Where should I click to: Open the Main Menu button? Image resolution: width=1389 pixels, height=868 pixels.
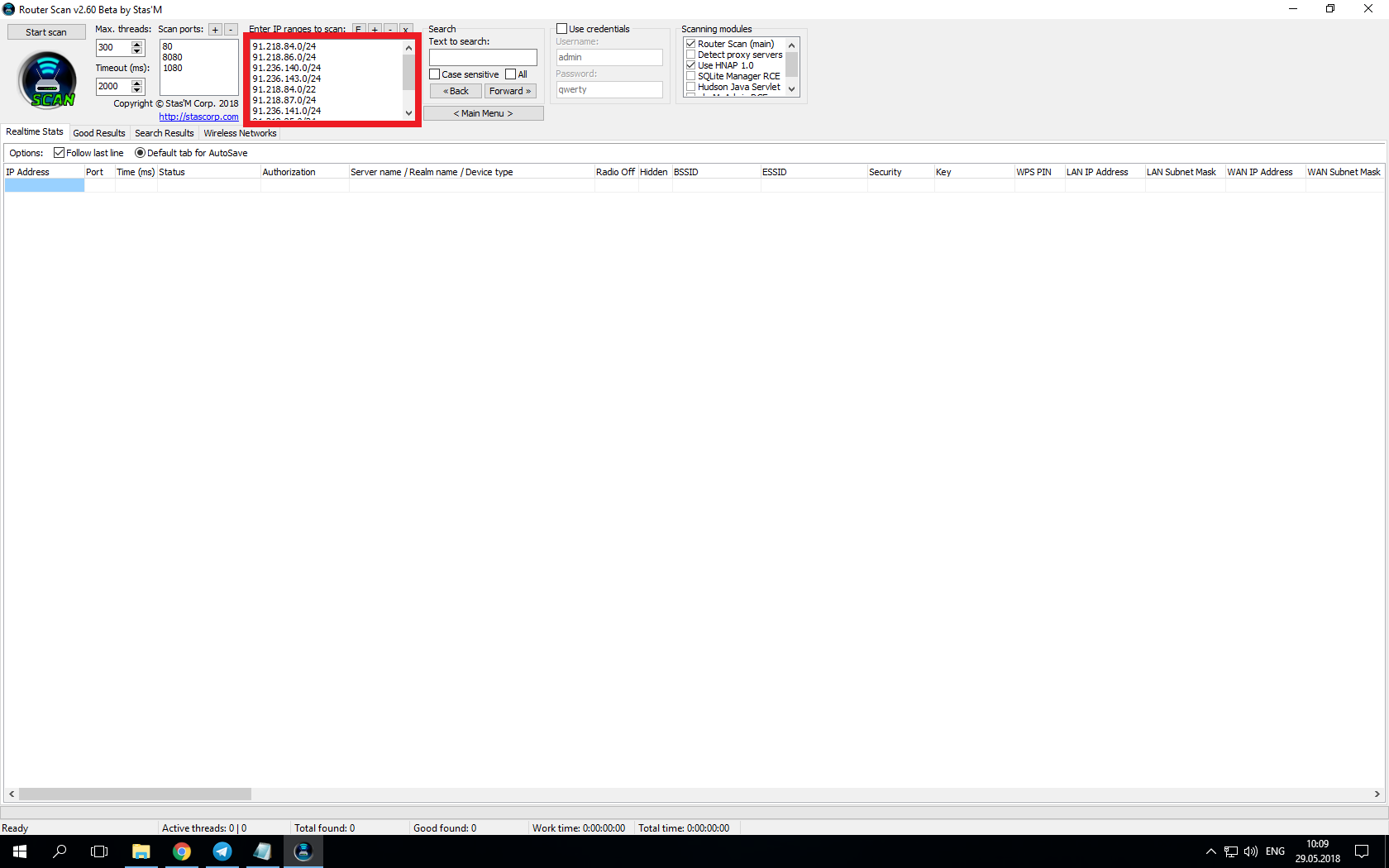point(484,113)
